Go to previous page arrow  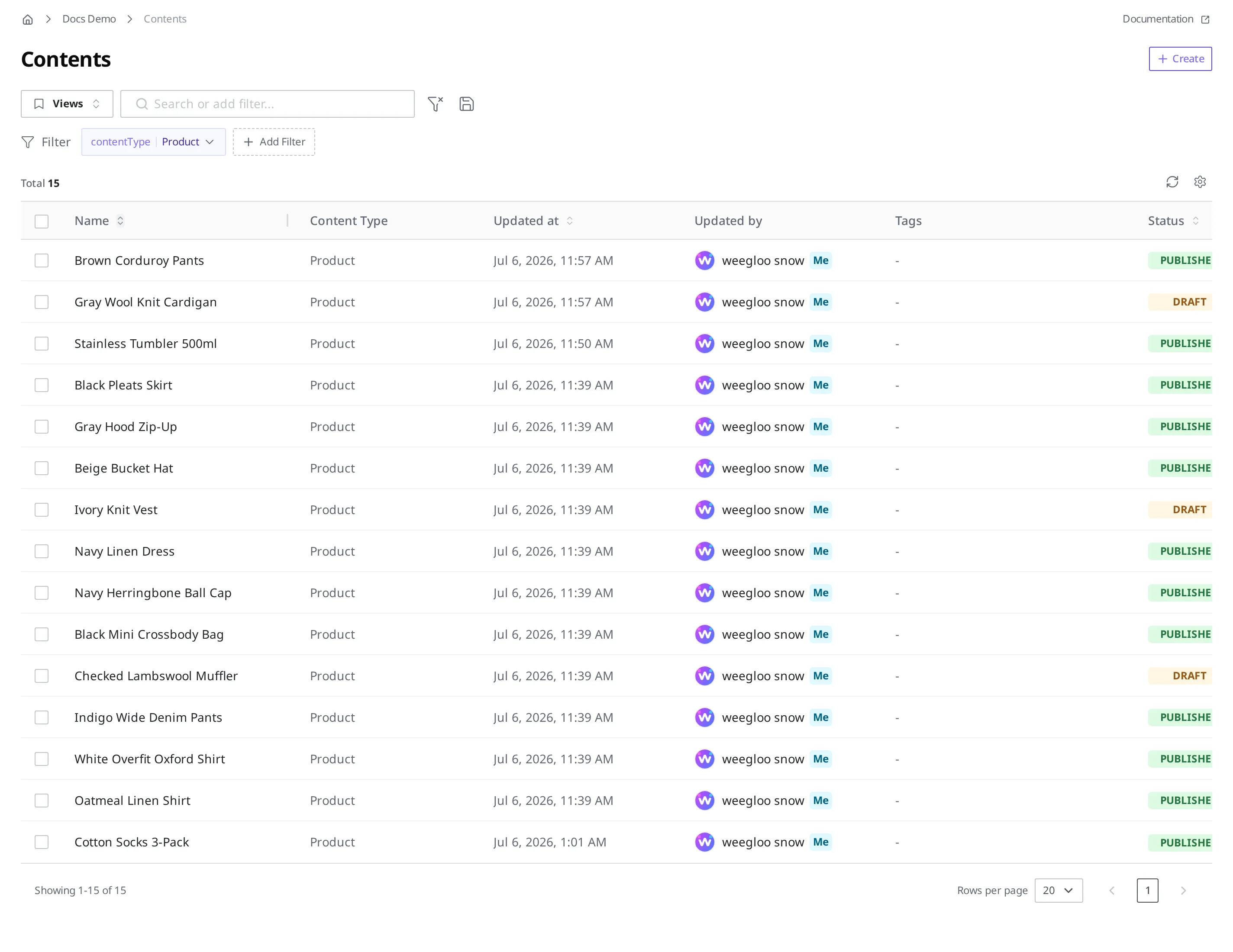click(x=1112, y=891)
